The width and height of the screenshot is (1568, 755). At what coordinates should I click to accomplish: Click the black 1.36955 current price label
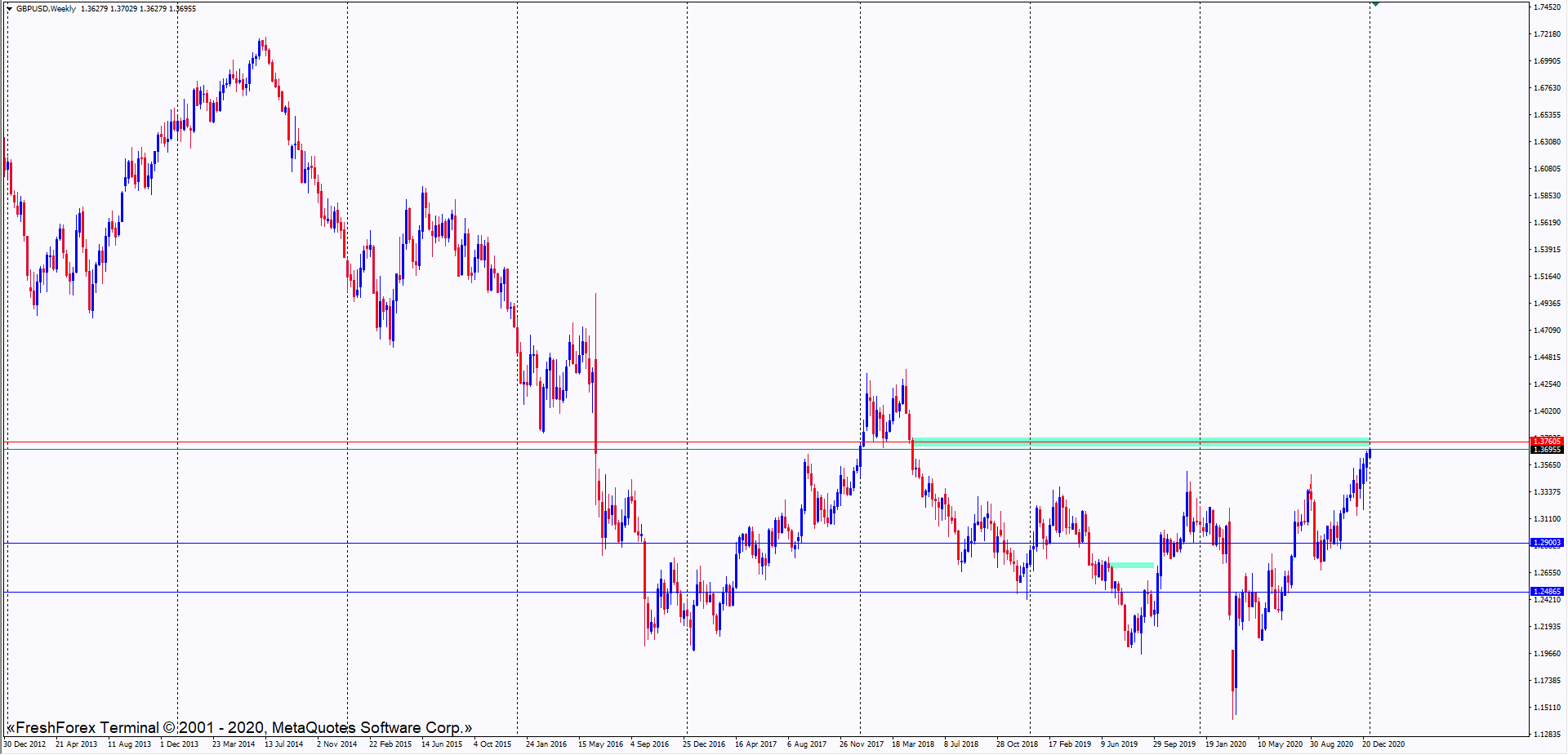1546,450
